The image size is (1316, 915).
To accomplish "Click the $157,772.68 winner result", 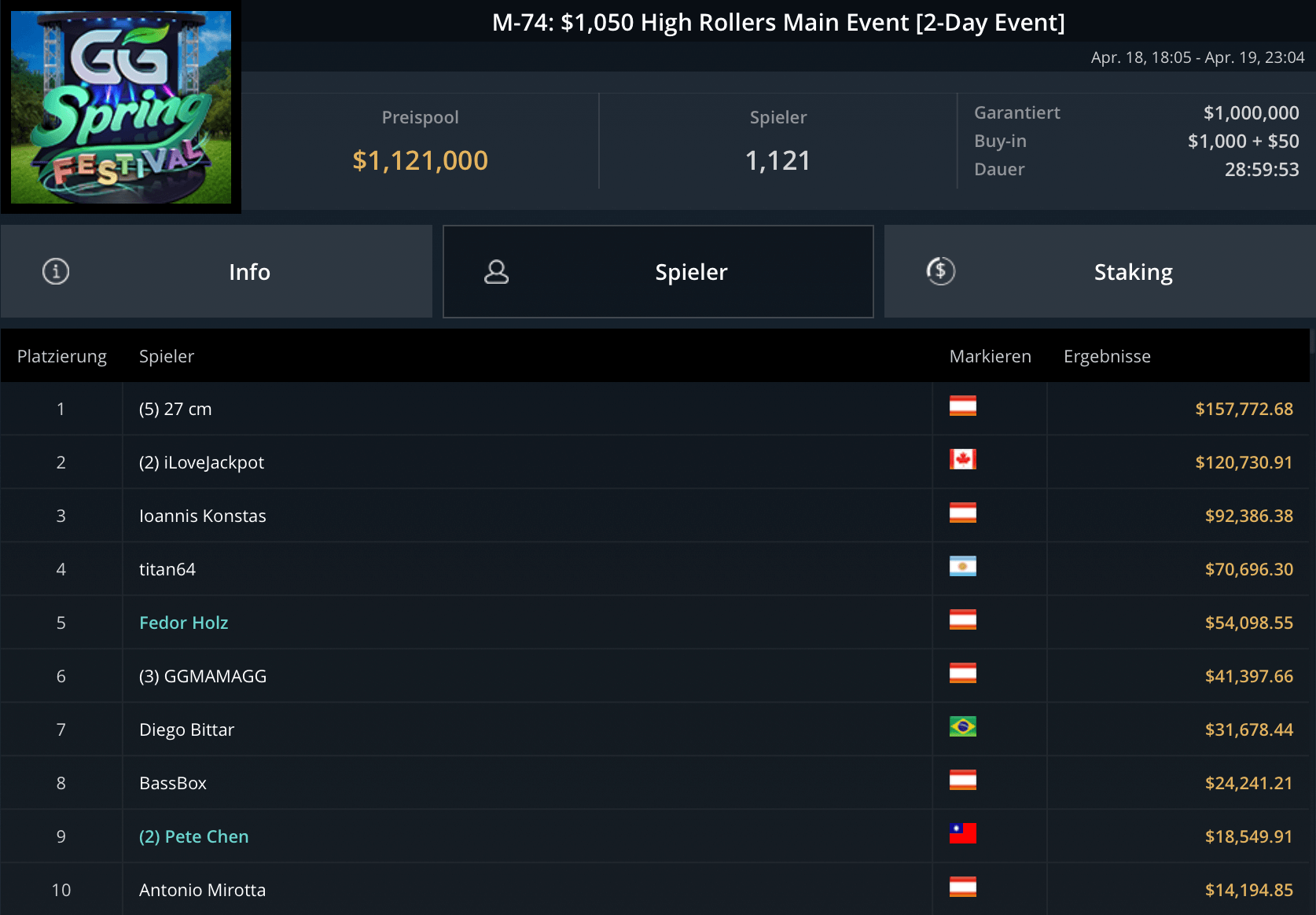I will point(1244,409).
